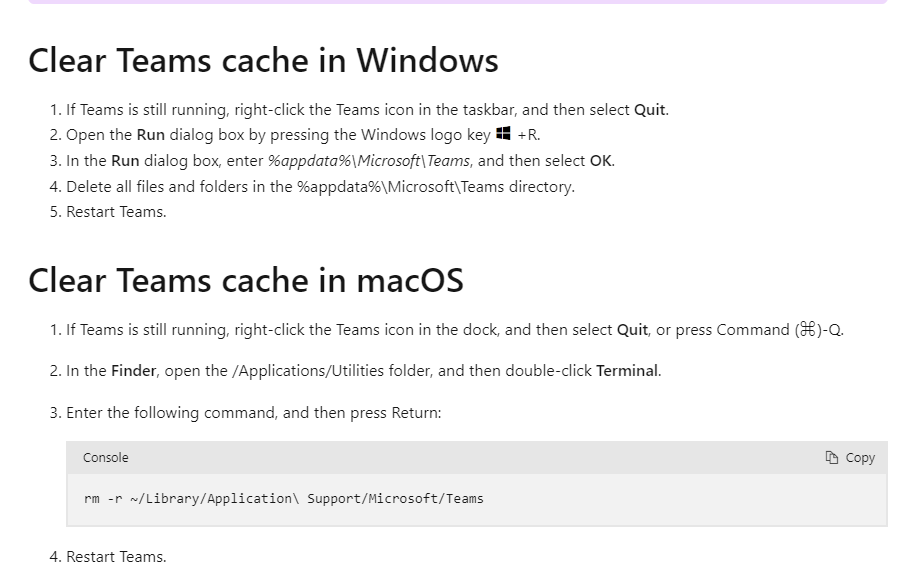904x585 pixels.
Task: Select the 'Clear Teams cache in macOS' heading
Action: pyautogui.click(x=246, y=281)
